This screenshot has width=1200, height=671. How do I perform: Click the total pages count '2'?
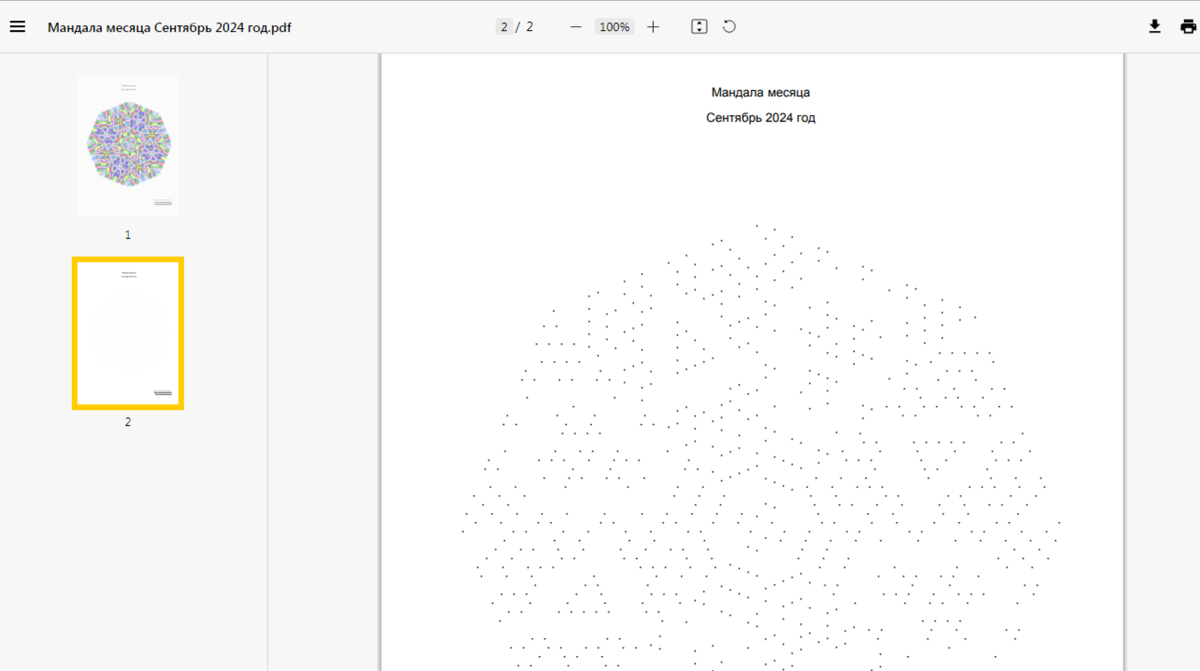point(530,27)
